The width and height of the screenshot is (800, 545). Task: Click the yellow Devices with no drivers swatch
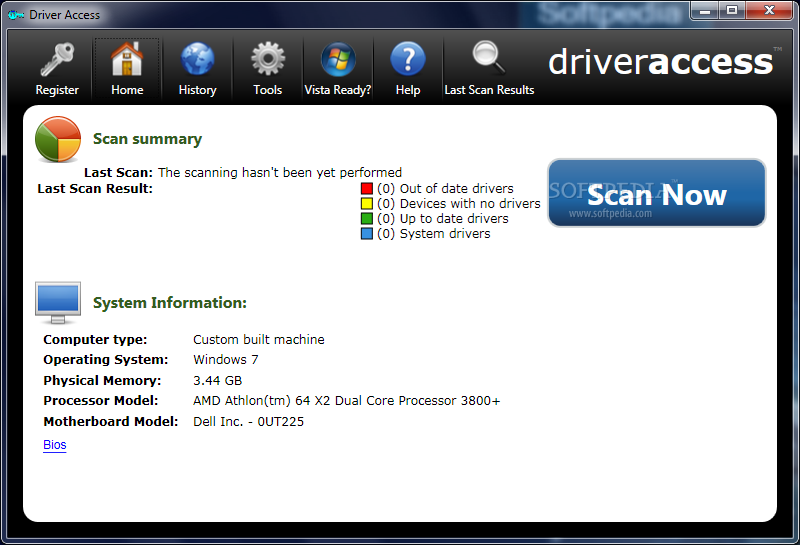[x=367, y=204]
